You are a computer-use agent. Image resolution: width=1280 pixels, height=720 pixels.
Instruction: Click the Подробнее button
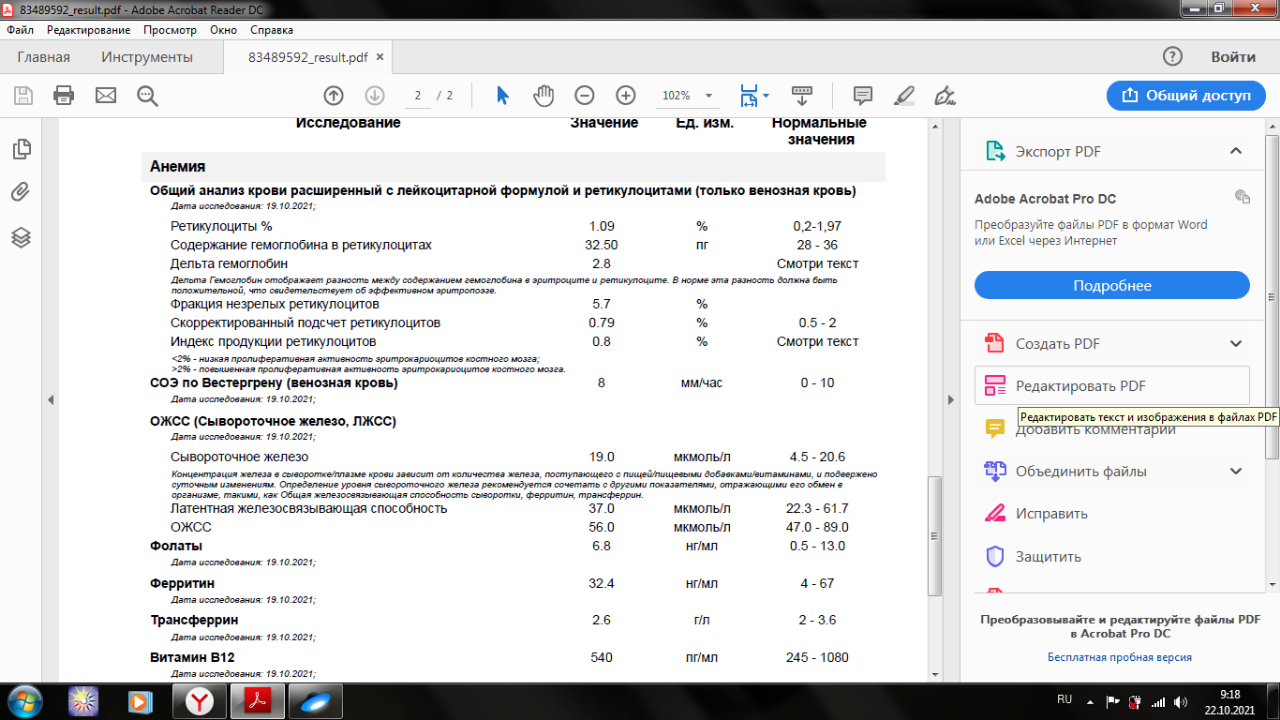tap(1112, 285)
